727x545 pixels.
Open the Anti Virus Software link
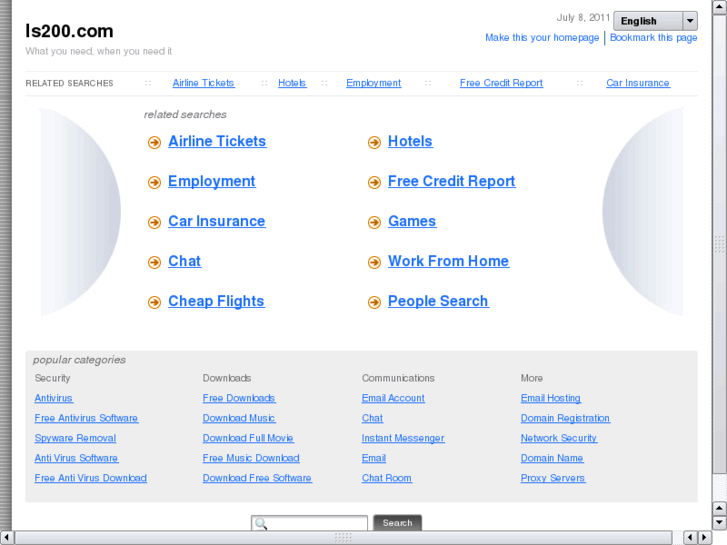tap(76, 458)
